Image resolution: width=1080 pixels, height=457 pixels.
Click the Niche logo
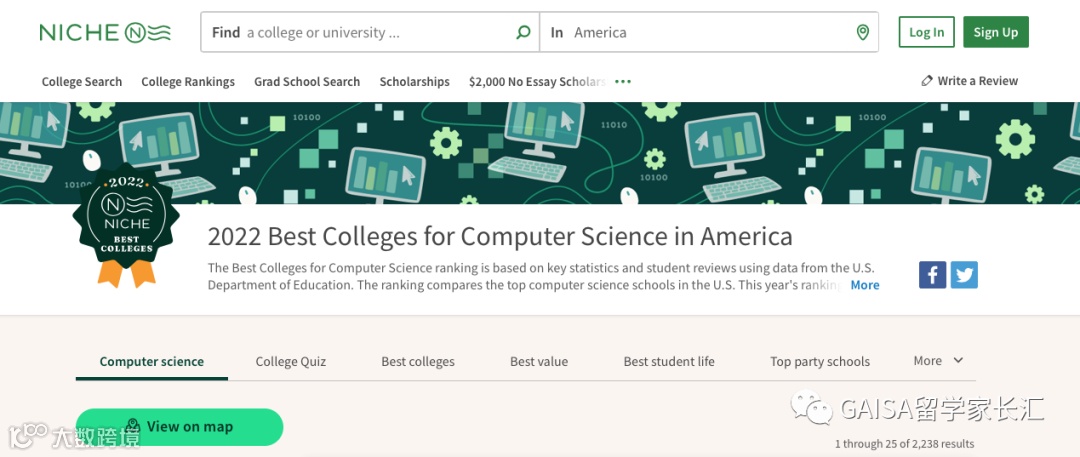[x=105, y=32]
